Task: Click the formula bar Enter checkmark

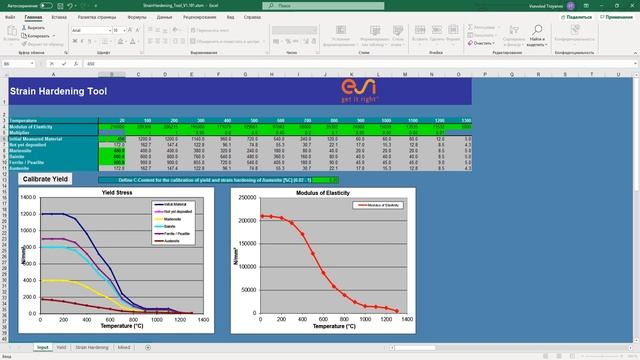Action: [x=64, y=64]
